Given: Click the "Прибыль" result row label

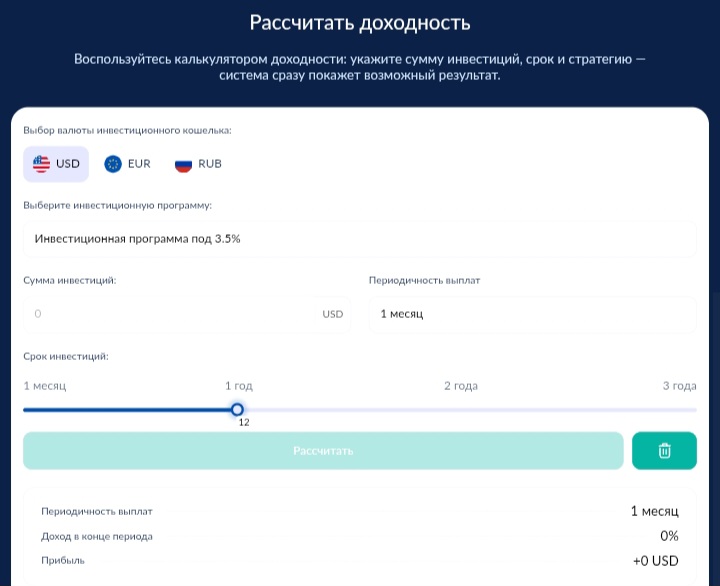Looking at the screenshot, I should pyautogui.click(x=63, y=561).
